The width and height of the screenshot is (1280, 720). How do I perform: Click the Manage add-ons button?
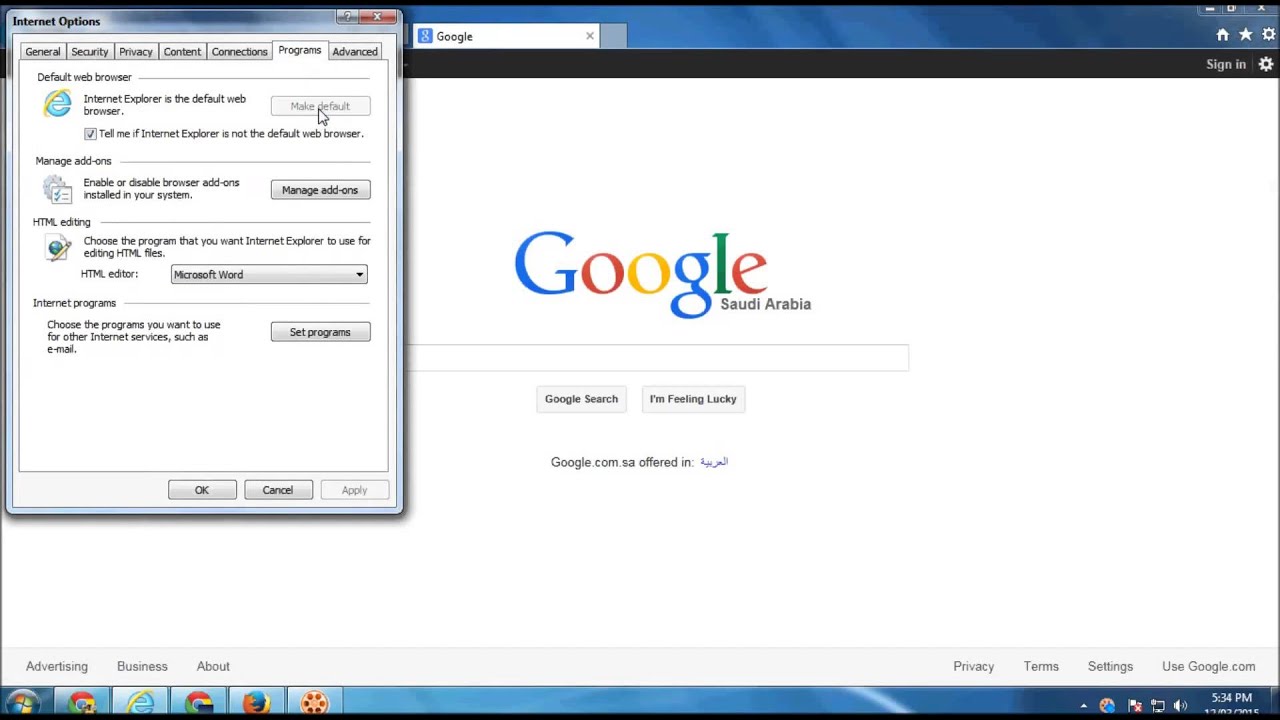tap(320, 190)
